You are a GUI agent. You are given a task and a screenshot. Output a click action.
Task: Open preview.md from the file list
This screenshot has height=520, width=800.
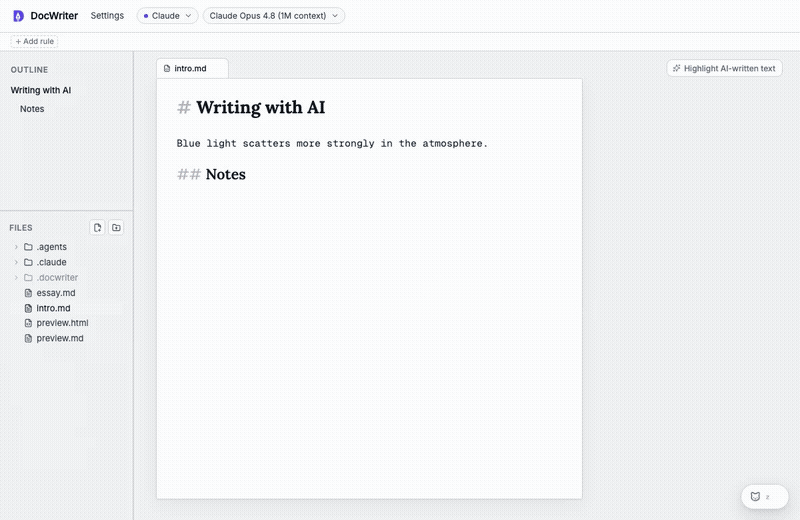click(60, 338)
